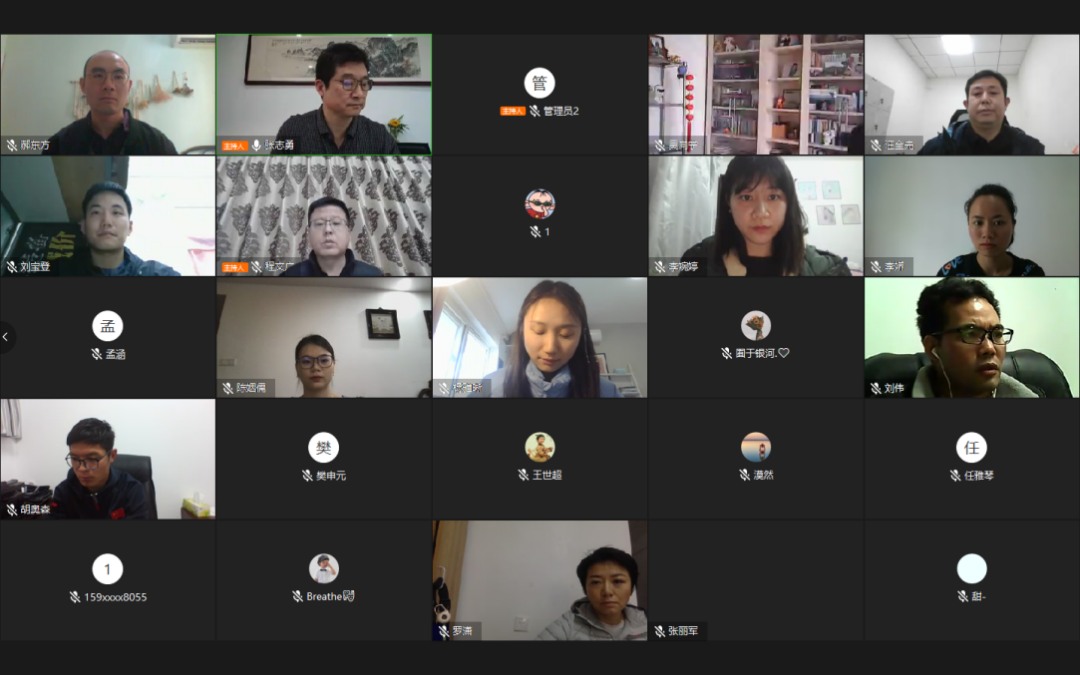Click the microphone icon next to 张志勇
1080x675 pixels.
[256, 145]
